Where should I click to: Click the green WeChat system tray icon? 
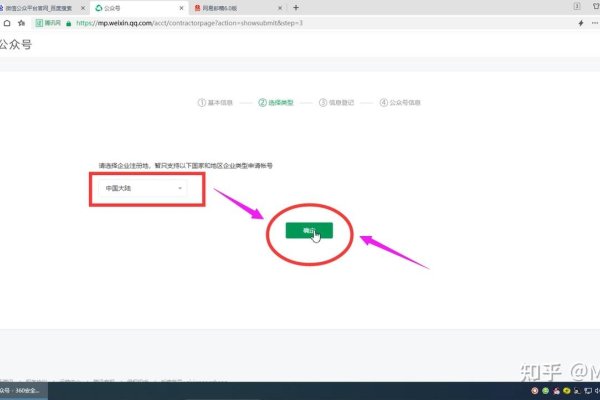546,391
